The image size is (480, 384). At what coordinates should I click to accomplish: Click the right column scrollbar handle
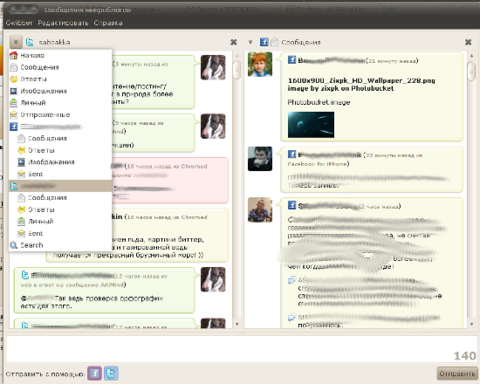coord(471,71)
